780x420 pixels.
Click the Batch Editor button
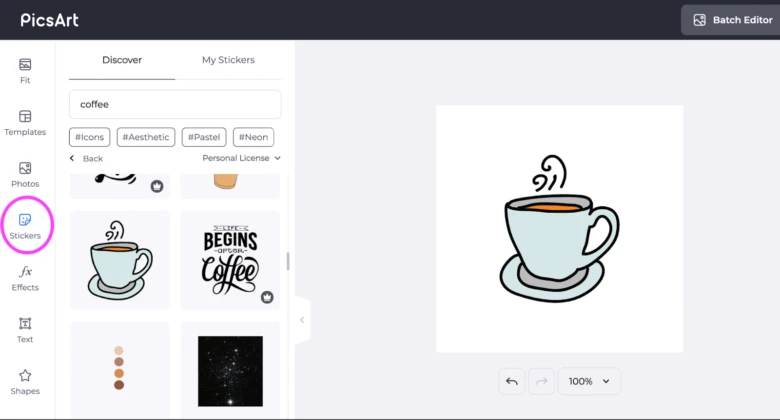731,20
